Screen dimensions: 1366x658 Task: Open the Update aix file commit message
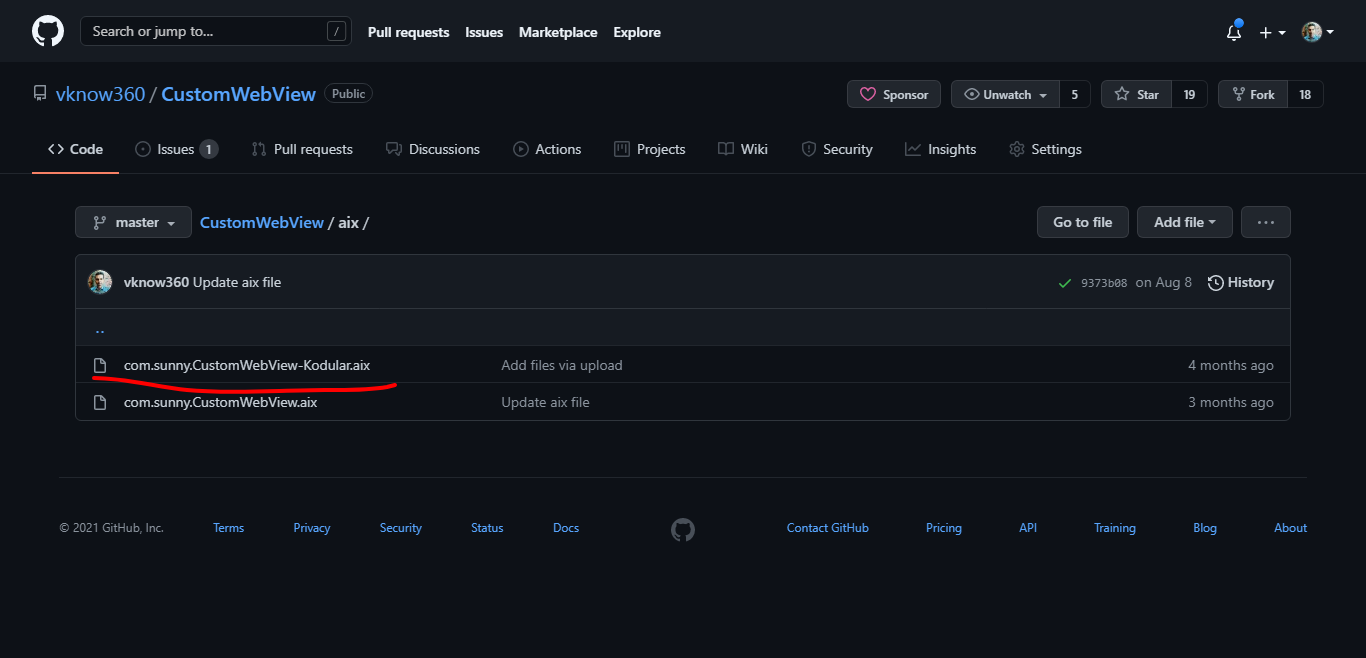click(237, 282)
